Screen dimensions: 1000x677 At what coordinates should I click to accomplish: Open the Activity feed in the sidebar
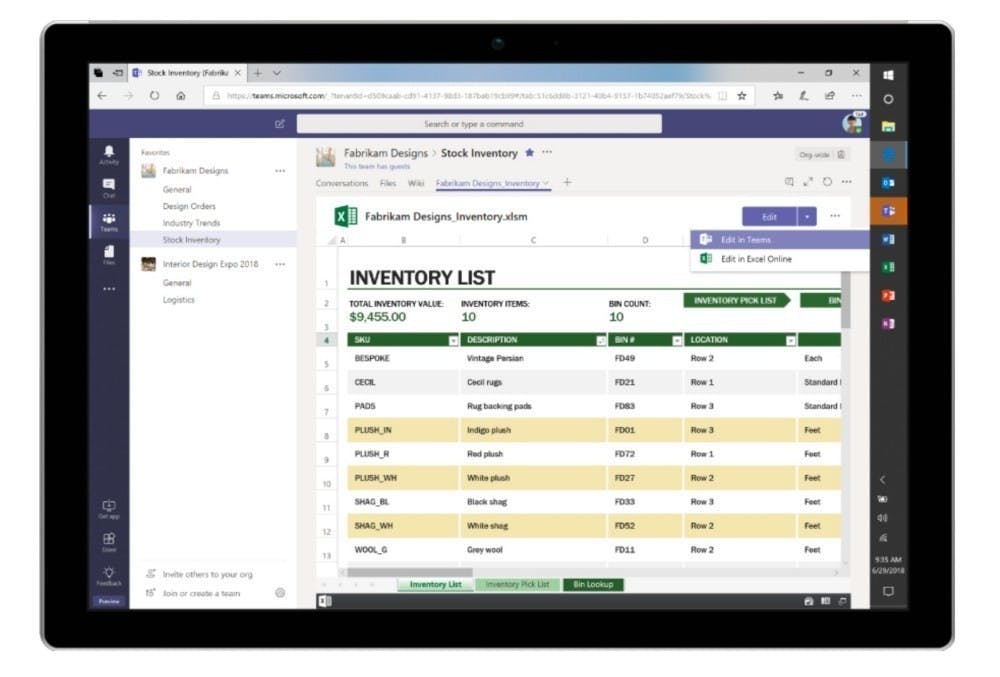tap(108, 155)
